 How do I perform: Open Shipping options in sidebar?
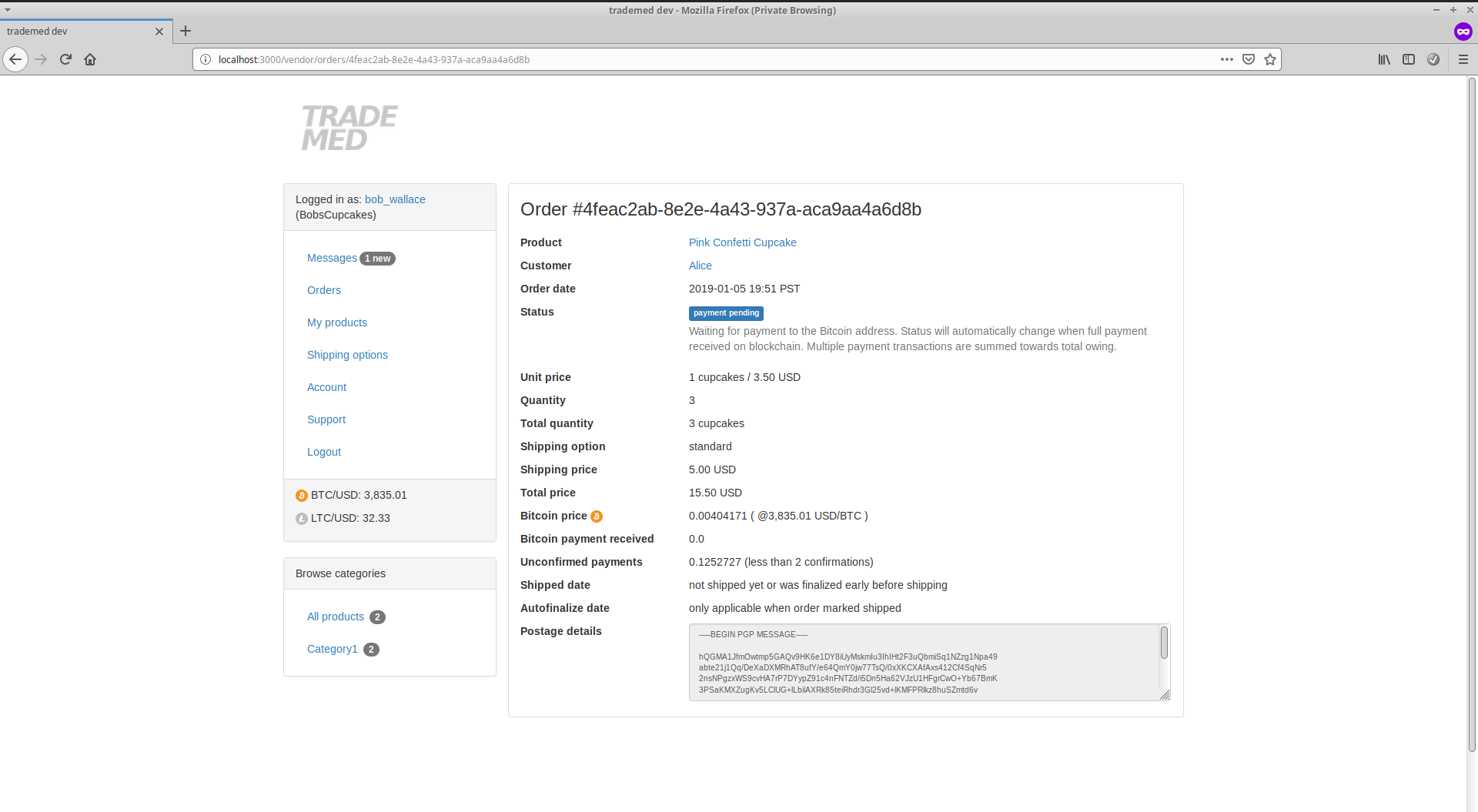tap(347, 355)
